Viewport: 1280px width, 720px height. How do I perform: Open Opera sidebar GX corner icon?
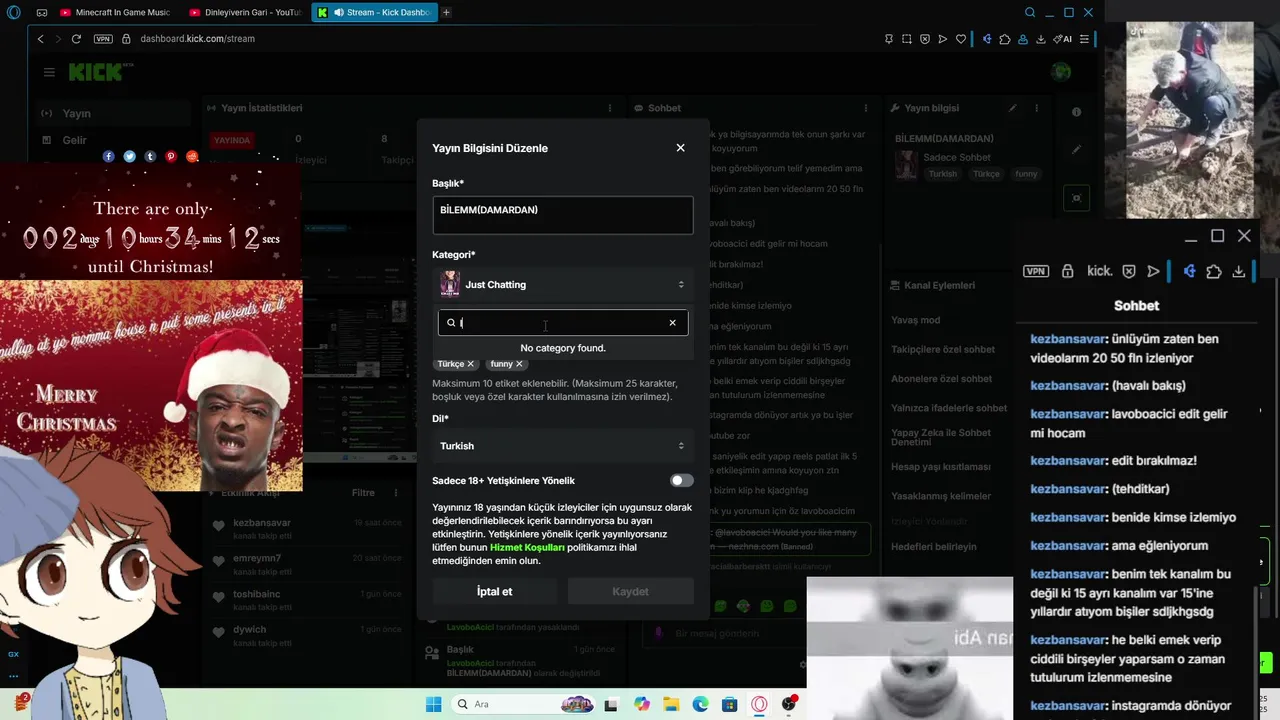(13, 654)
